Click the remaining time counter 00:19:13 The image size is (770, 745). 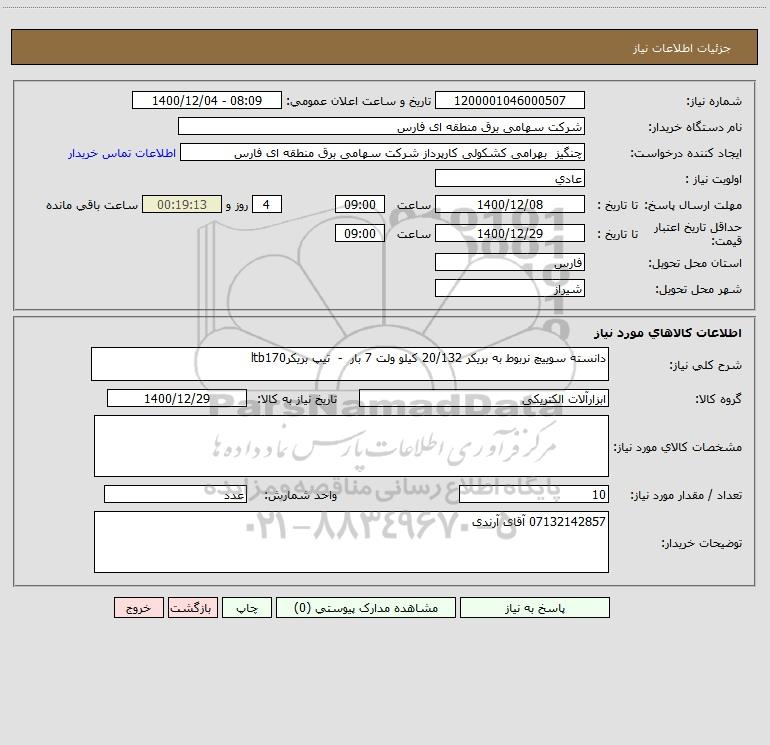click(182, 204)
